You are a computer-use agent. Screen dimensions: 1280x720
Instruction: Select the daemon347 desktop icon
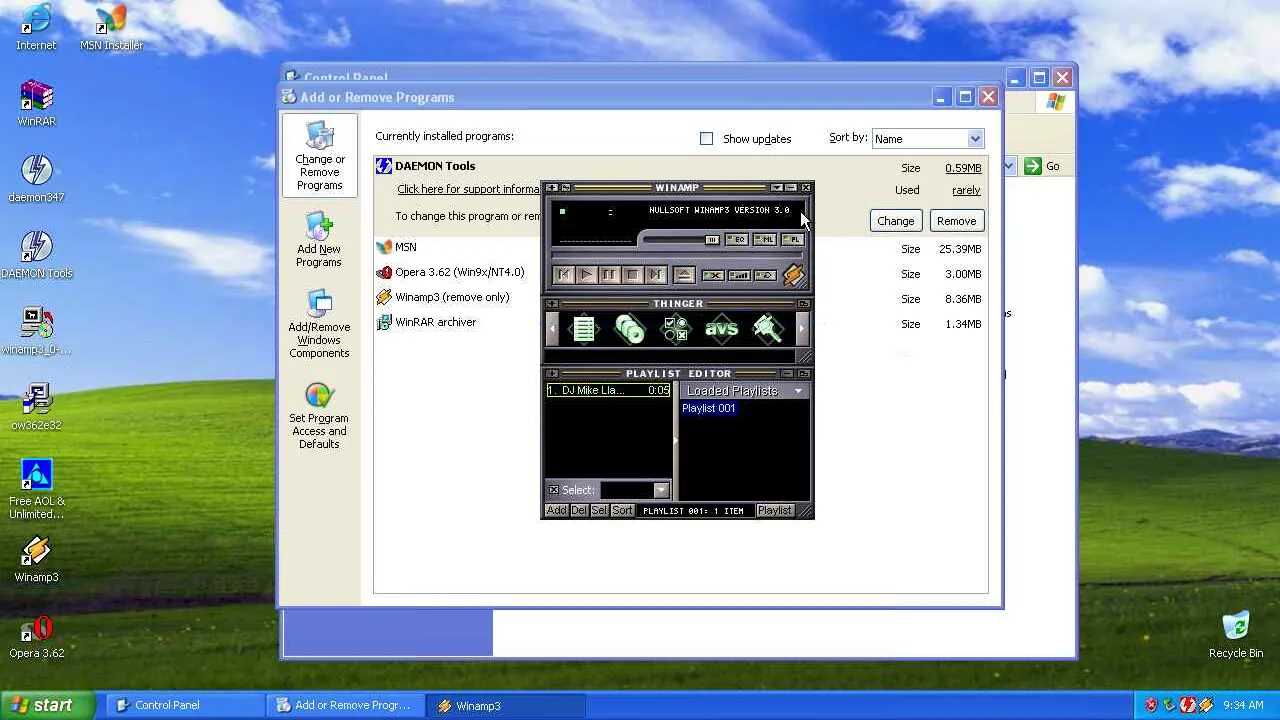pyautogui.click(x=37, y=180)
